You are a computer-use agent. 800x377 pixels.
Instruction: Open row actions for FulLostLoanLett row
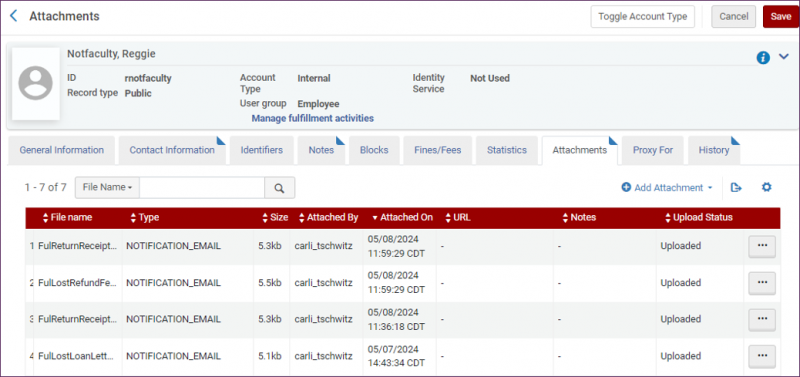762,356
